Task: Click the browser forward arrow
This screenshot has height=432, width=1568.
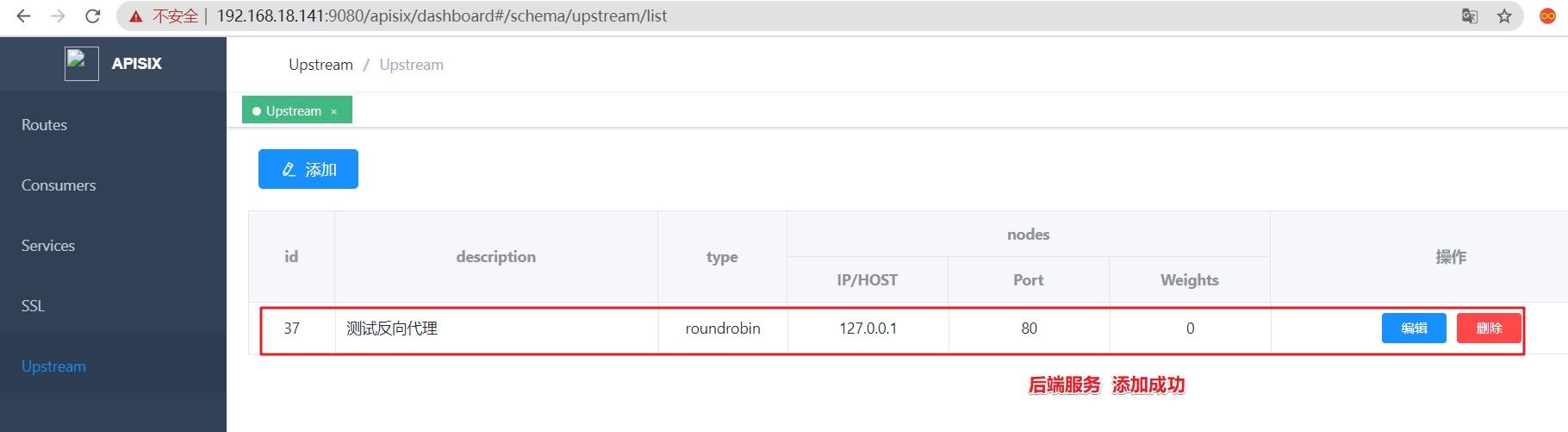Action: pyautogui.click(x=58, y=16)
